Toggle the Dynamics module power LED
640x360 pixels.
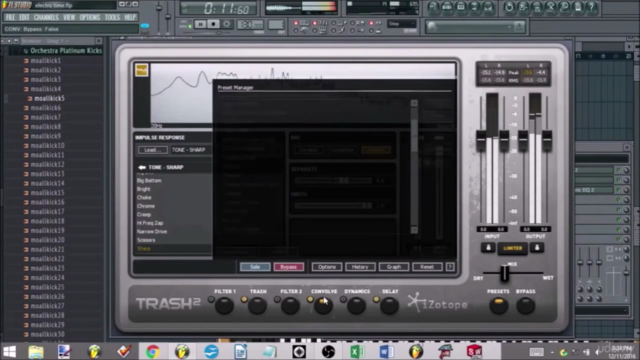pyautogui.click(x=343, y=300)
